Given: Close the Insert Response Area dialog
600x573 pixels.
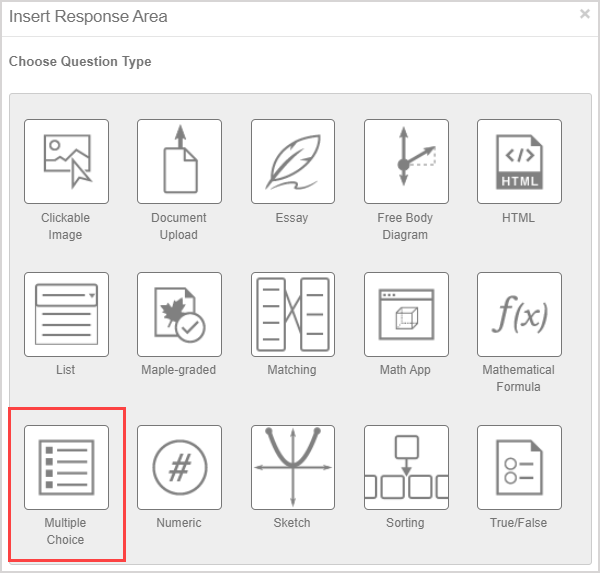Looking at the screenshot, I should (x=585, y=14).
